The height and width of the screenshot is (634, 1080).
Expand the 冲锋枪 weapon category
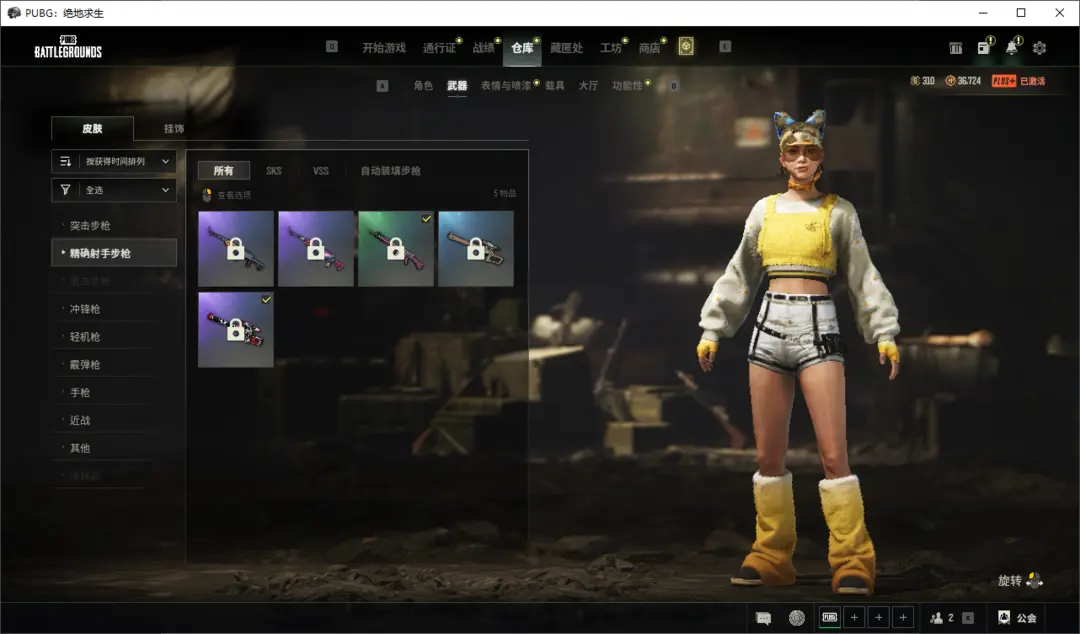click(x=85, y=309)
